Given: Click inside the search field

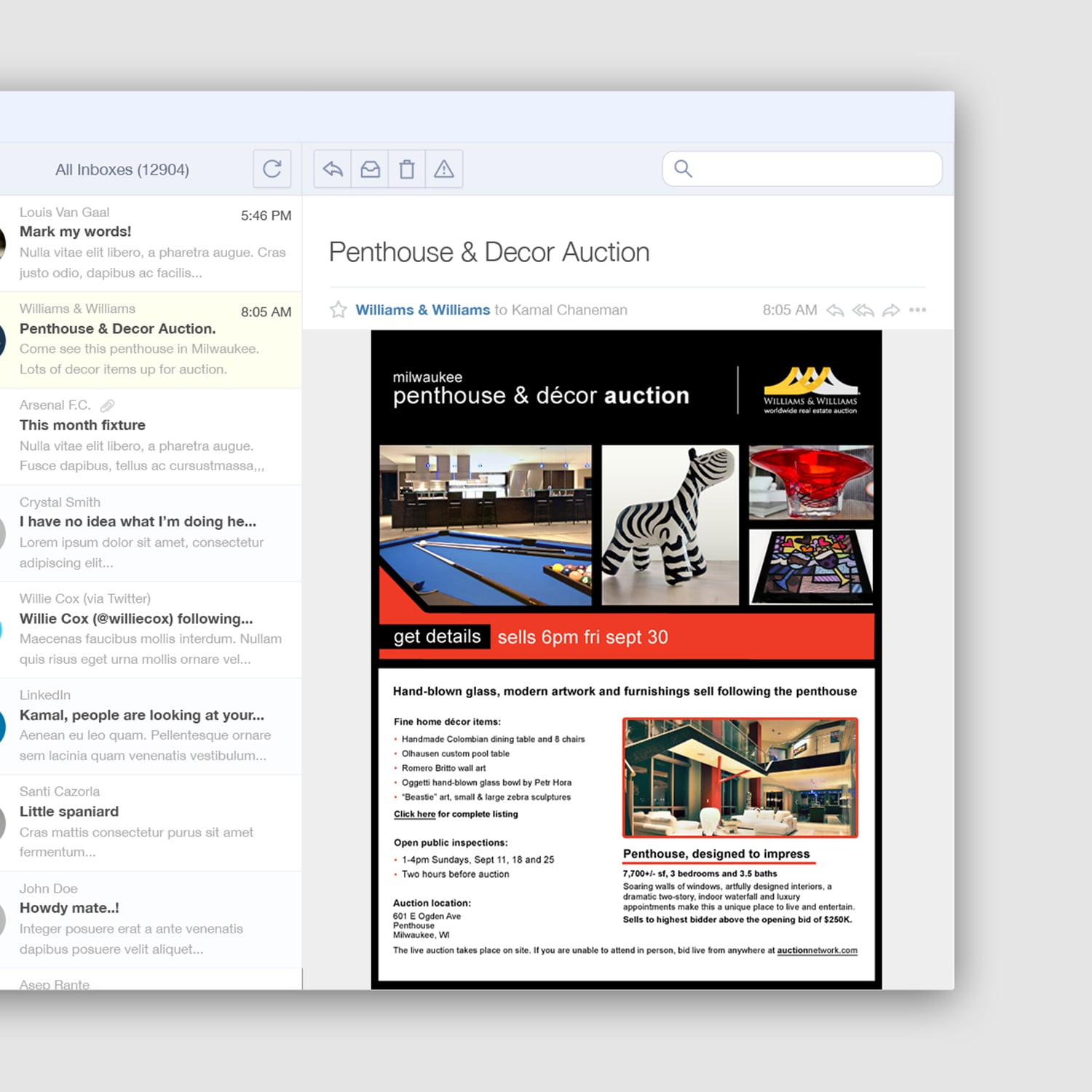Looking at the screenshot, I should coord(808,169).
